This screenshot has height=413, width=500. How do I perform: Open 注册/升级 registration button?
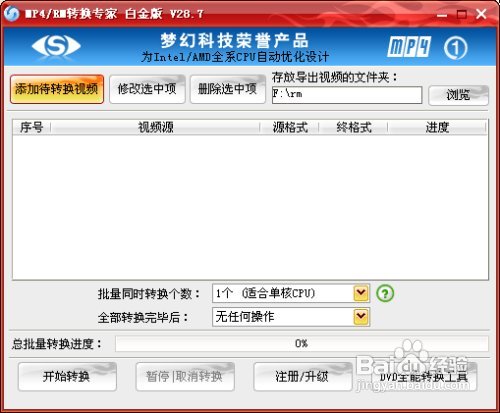point(303,377)
